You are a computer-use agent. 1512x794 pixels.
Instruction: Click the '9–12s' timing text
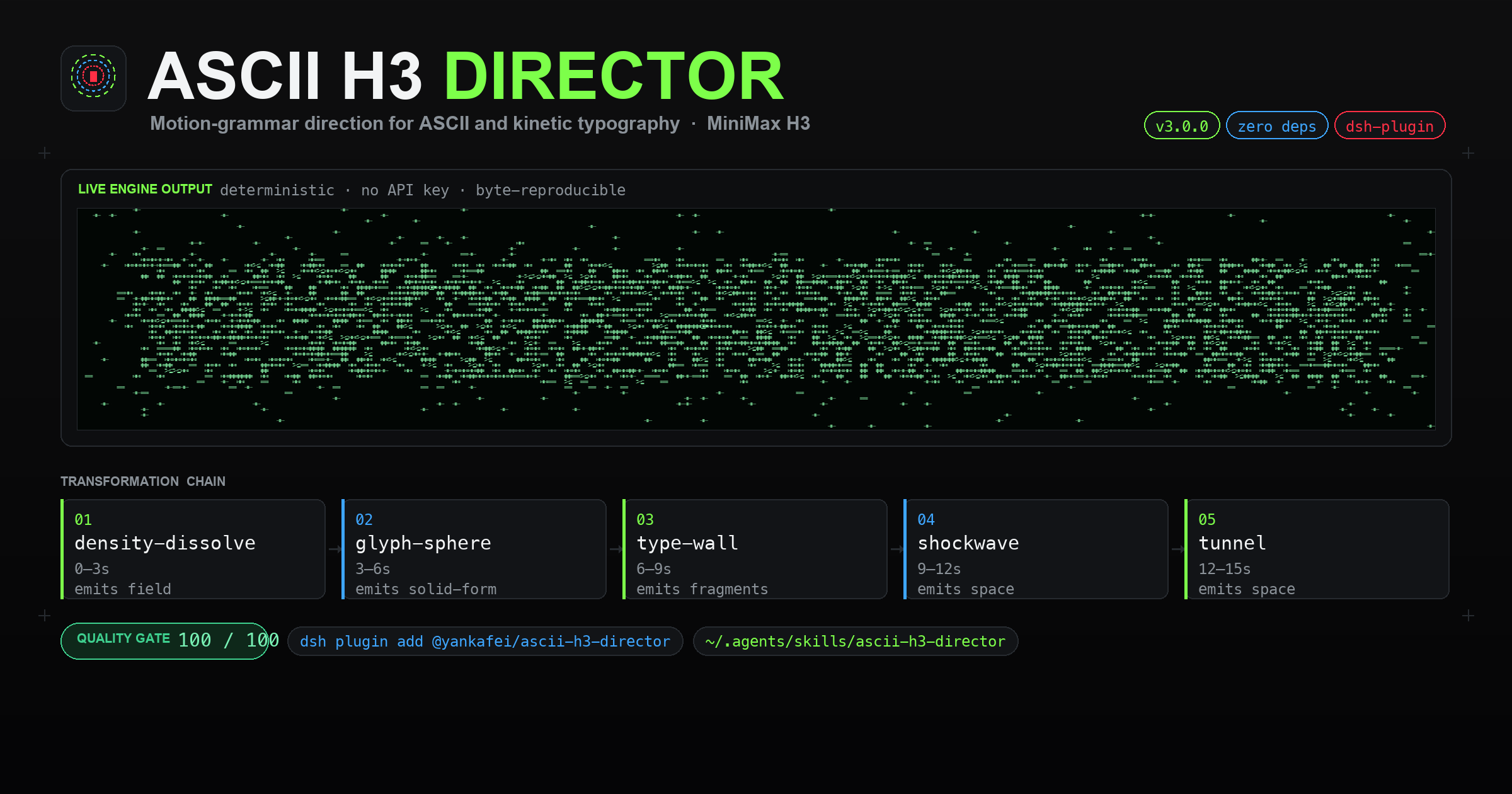tap(939, 569)
